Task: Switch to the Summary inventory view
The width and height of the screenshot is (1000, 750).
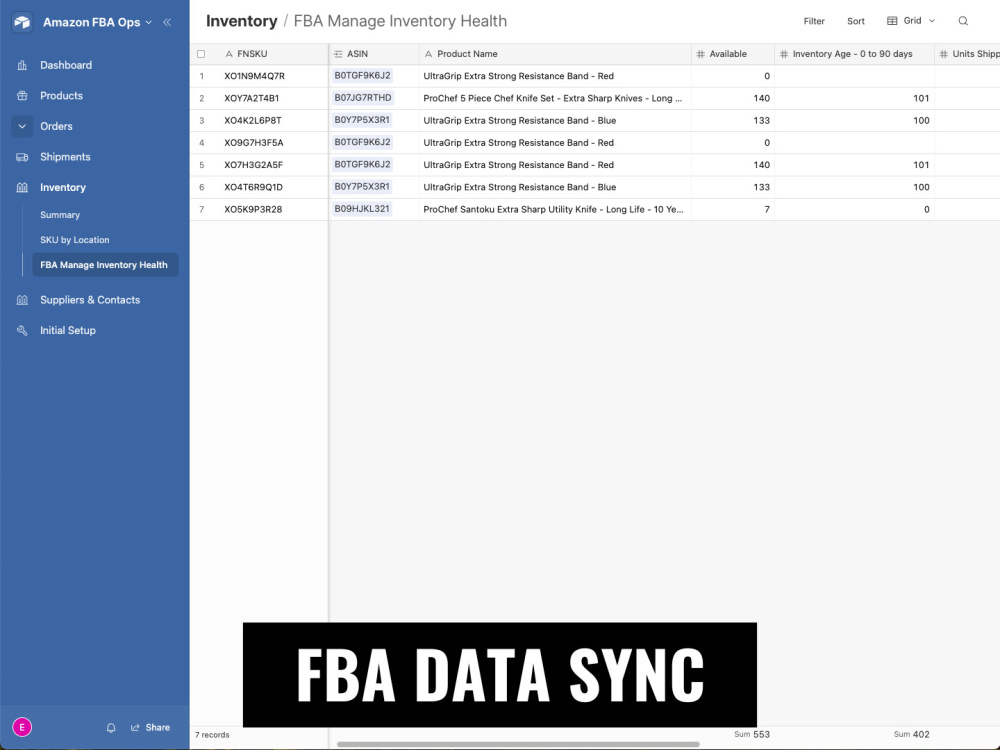Action: pos(60,214)
